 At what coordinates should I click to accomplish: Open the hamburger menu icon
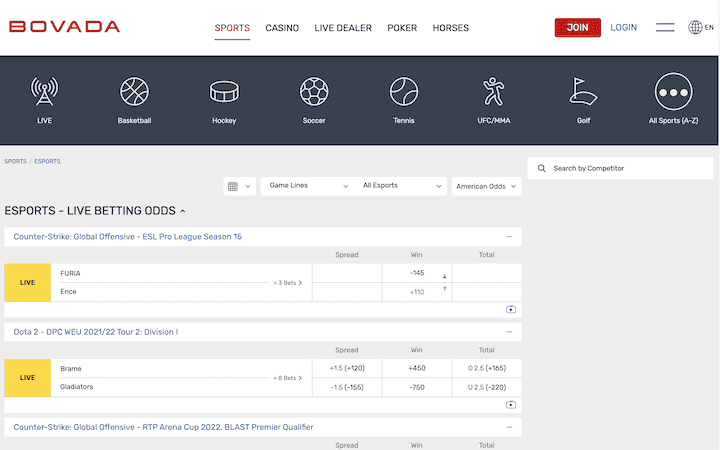[x=665, y=28]
